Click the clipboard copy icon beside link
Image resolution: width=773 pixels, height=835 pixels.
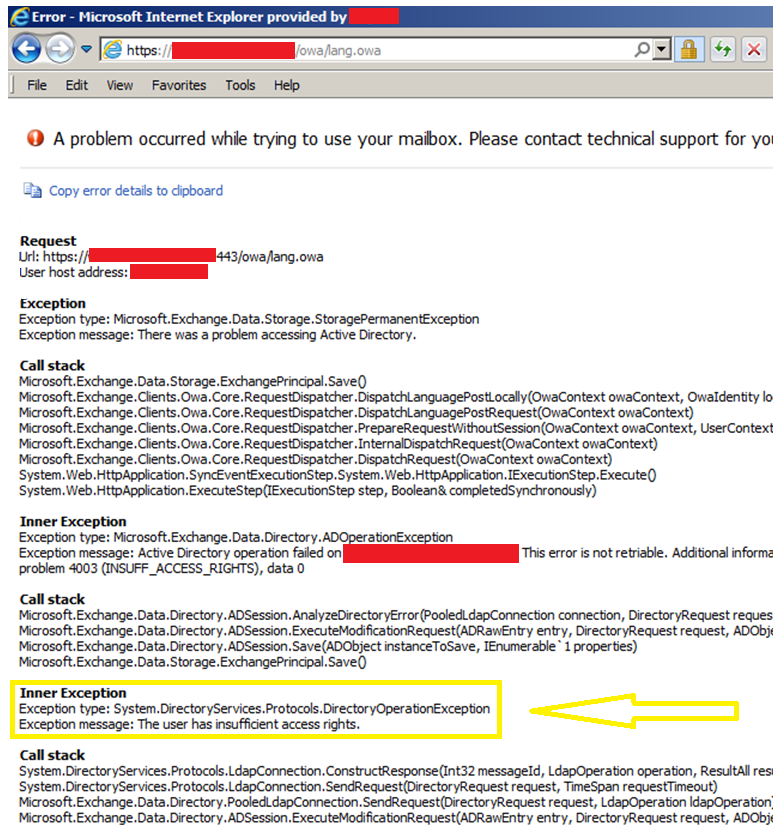[32, 190]
